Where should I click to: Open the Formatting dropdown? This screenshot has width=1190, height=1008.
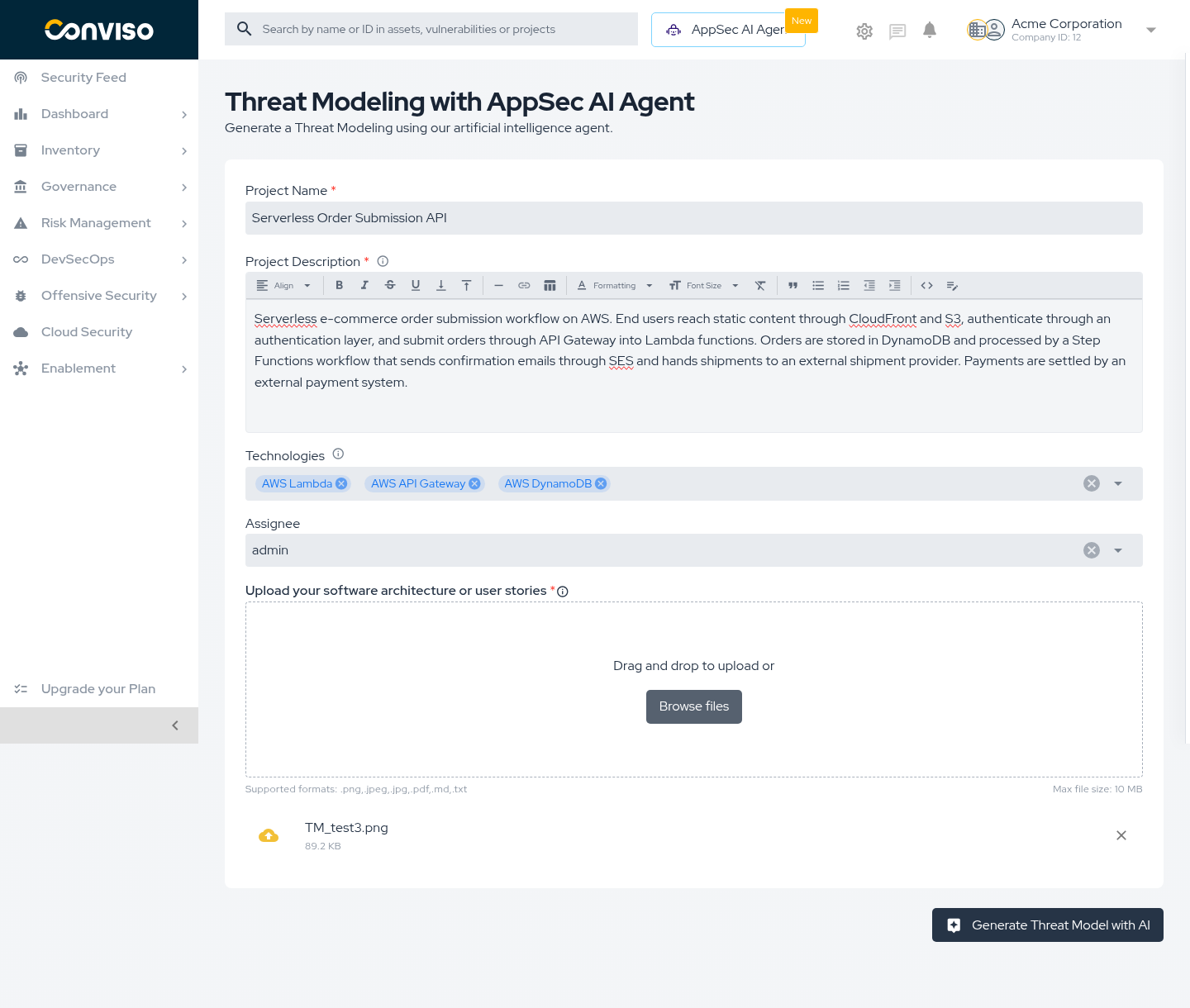[615, 286]
